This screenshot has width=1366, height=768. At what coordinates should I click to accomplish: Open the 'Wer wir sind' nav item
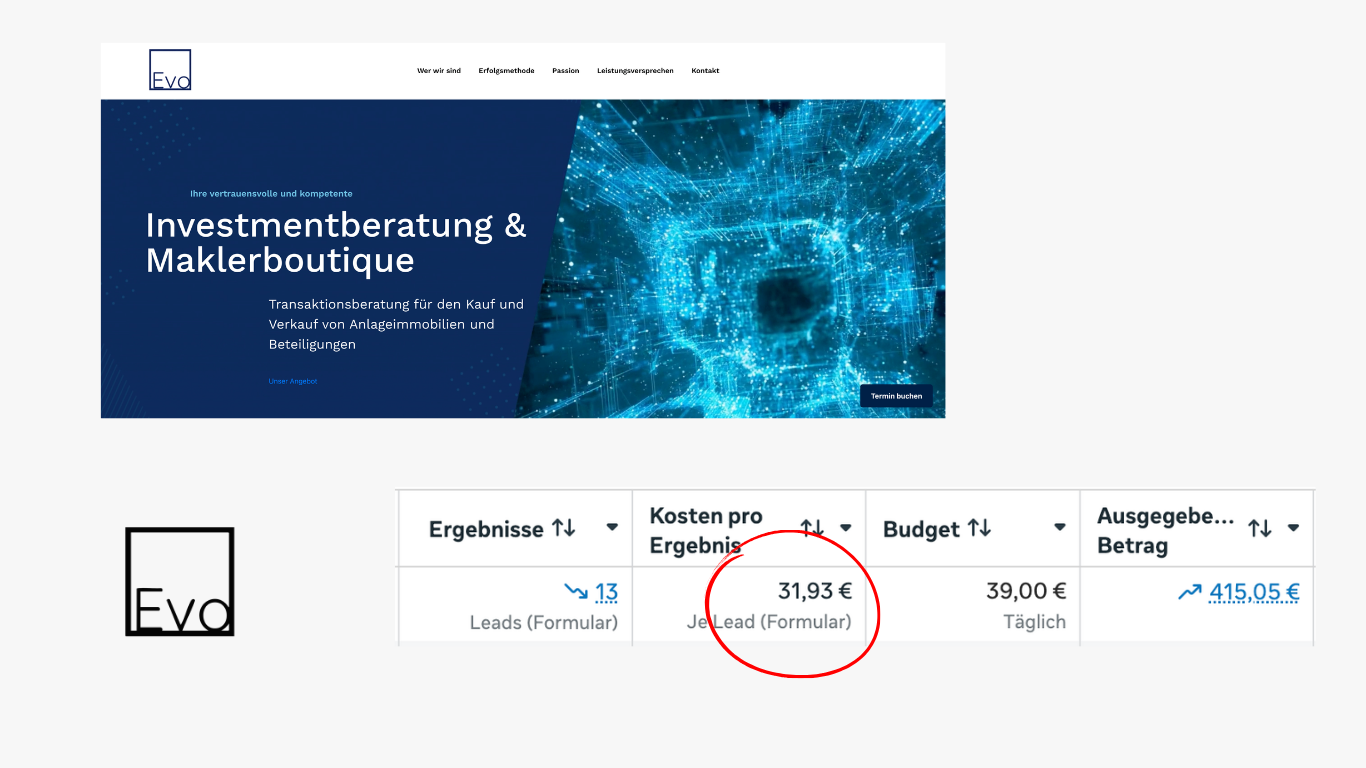[x=439, y=71]
